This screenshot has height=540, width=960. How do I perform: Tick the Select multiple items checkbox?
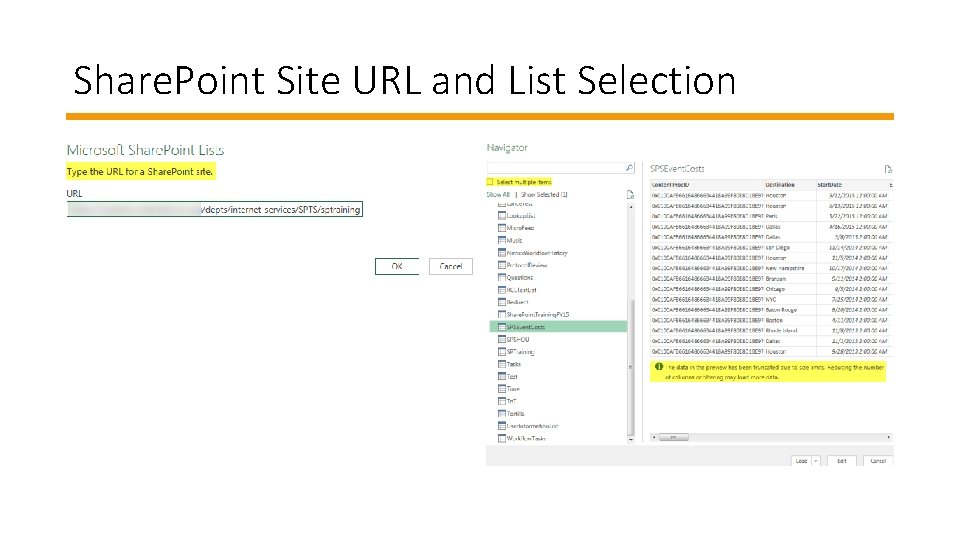pos(490,182)
